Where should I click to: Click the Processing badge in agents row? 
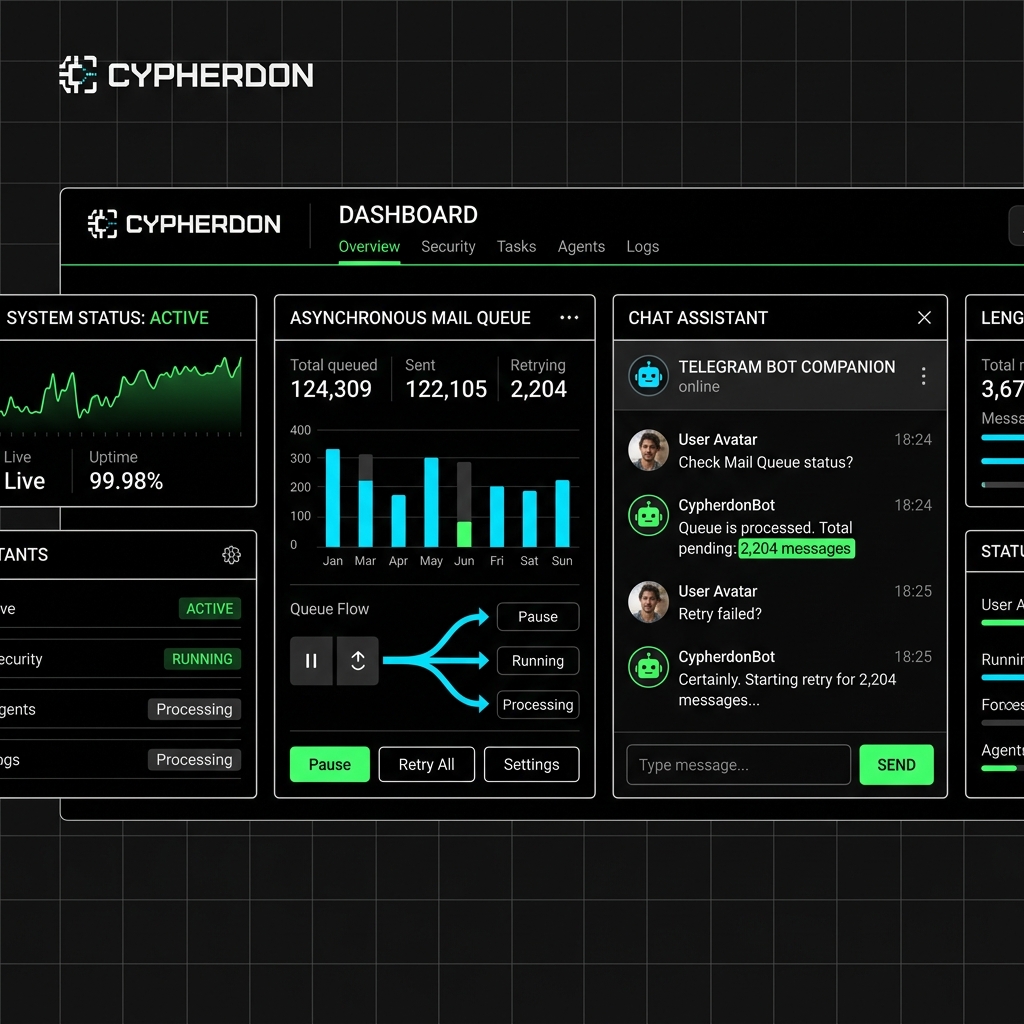click(x=194, y=709)
